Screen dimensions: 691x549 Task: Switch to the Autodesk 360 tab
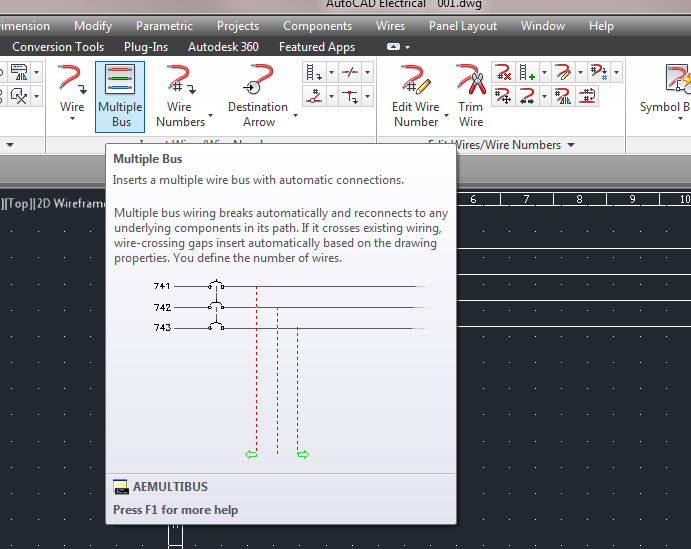click(x=223, y=47)
